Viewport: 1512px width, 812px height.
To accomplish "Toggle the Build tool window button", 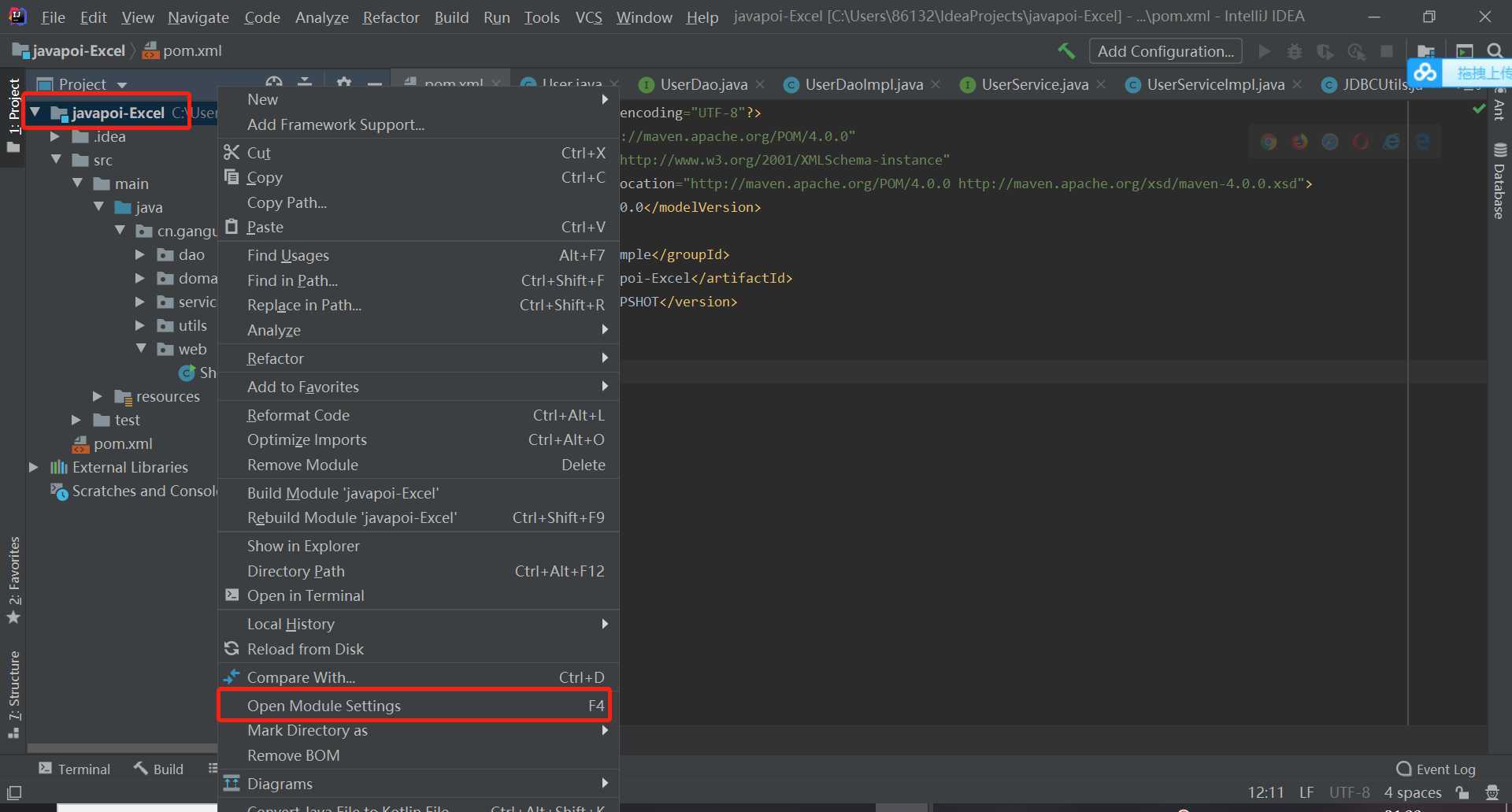I will (x=158, y=769).
